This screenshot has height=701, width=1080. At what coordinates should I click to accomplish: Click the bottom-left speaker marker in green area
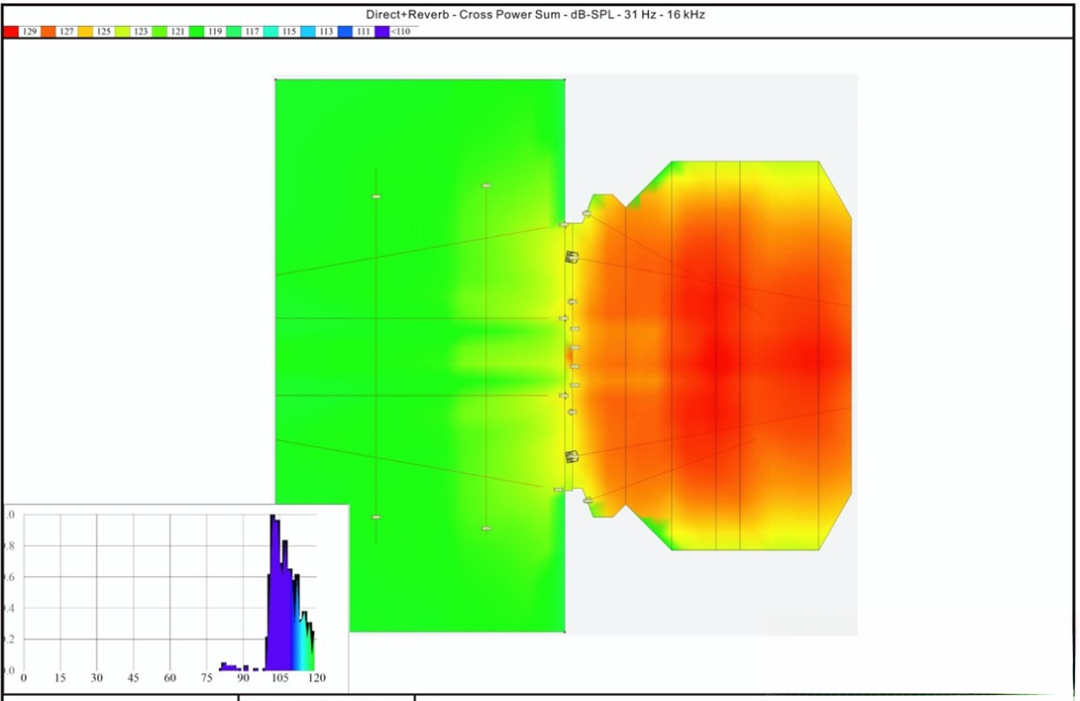coord(376,517)
